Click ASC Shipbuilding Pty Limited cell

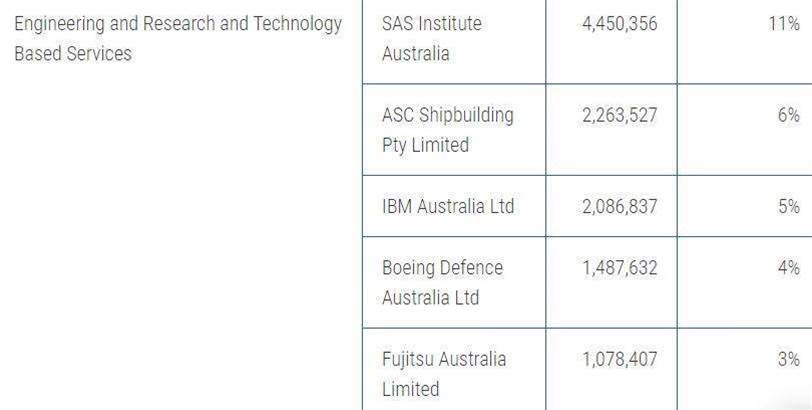447,130
